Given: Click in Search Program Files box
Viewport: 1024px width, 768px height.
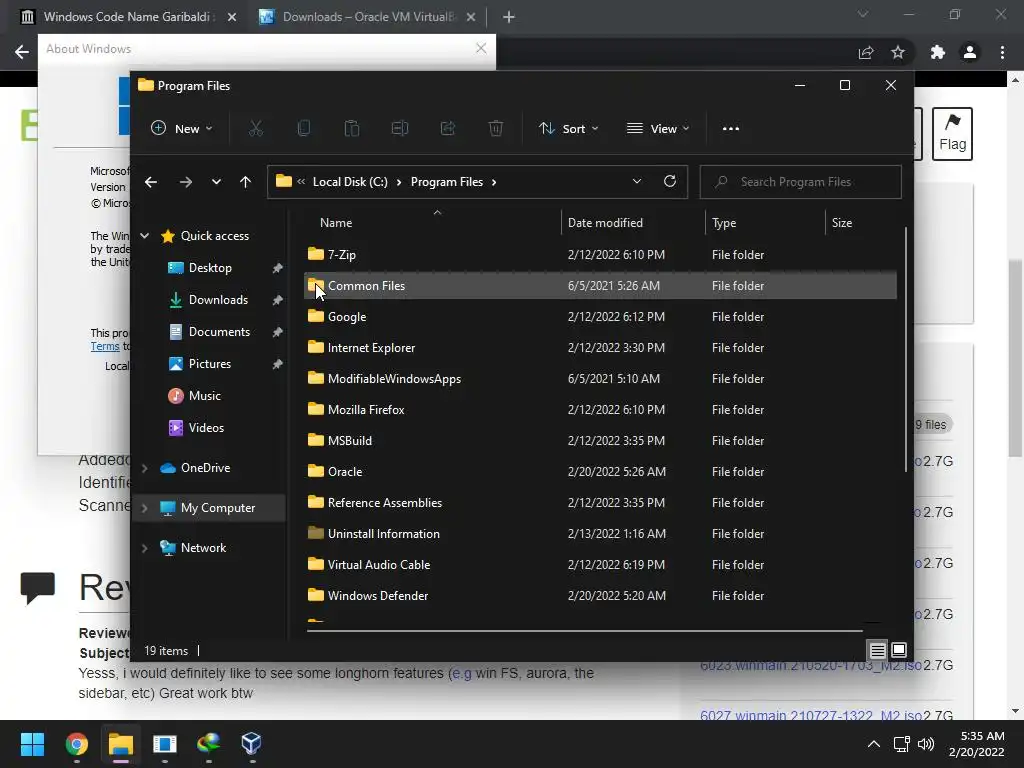Looking at the screenshot, I should tap(801, 182).
